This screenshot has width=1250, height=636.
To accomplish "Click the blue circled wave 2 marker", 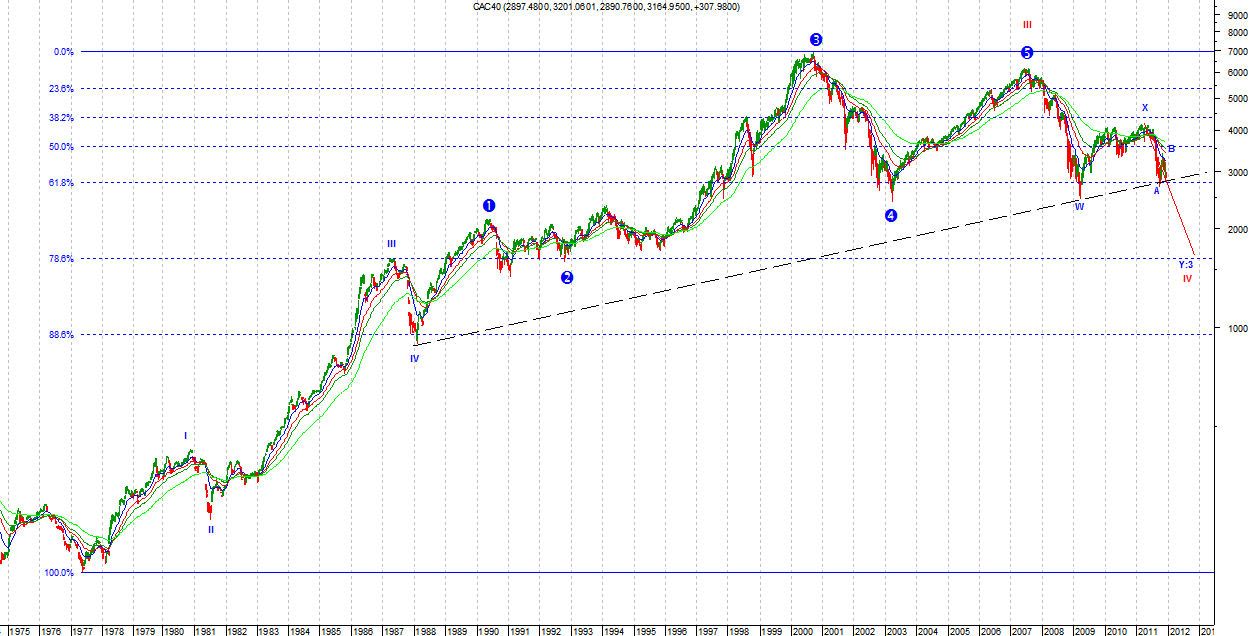I will 567,278.
